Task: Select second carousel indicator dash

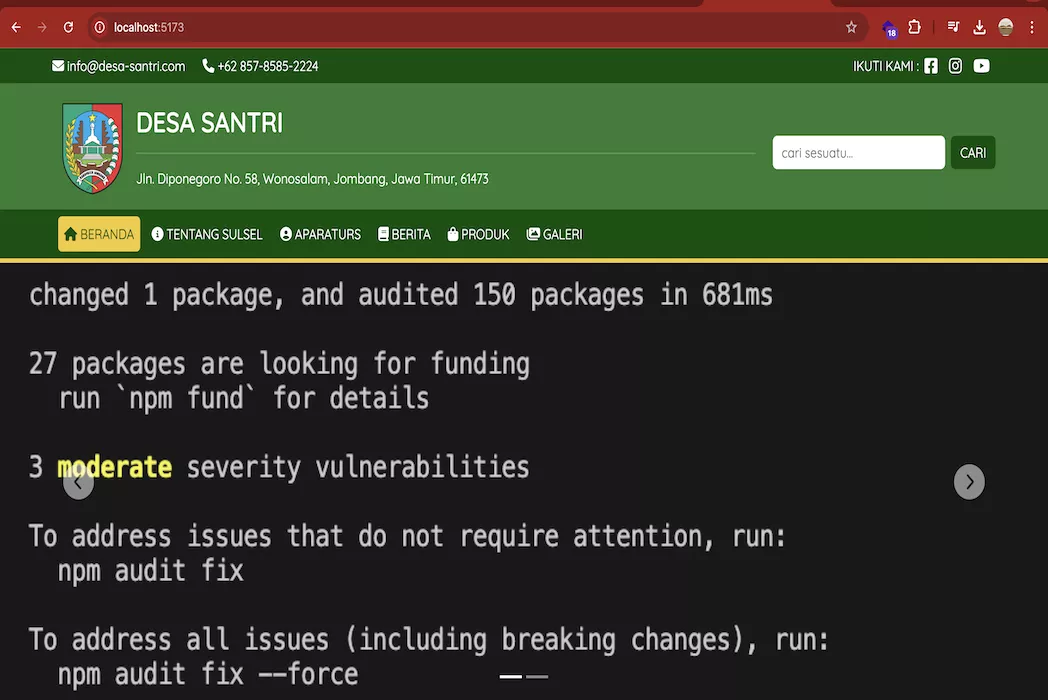Action: pos(537,677)
